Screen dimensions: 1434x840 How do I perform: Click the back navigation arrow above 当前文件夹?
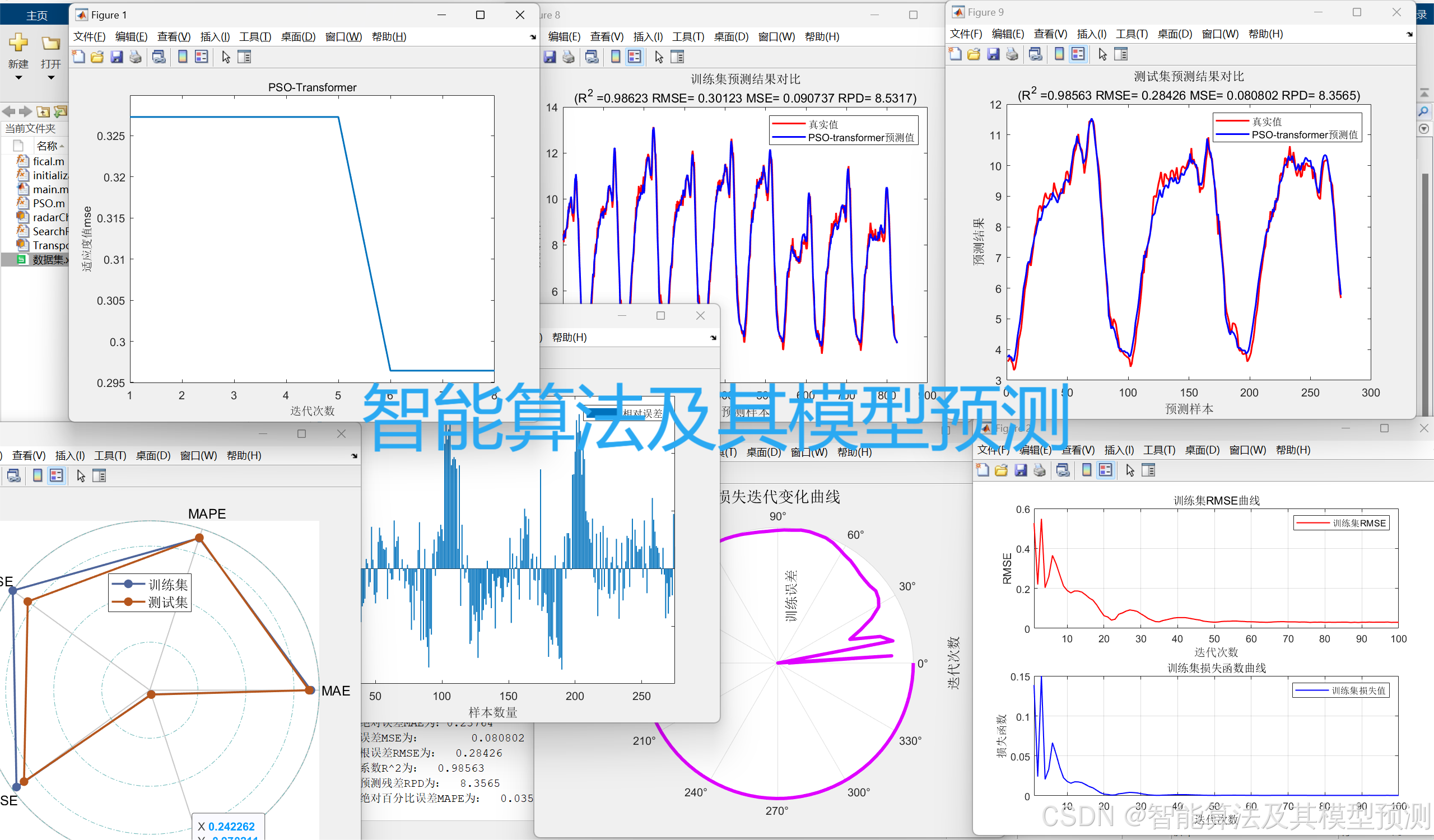pyautogui.click(x=8, y=111)
